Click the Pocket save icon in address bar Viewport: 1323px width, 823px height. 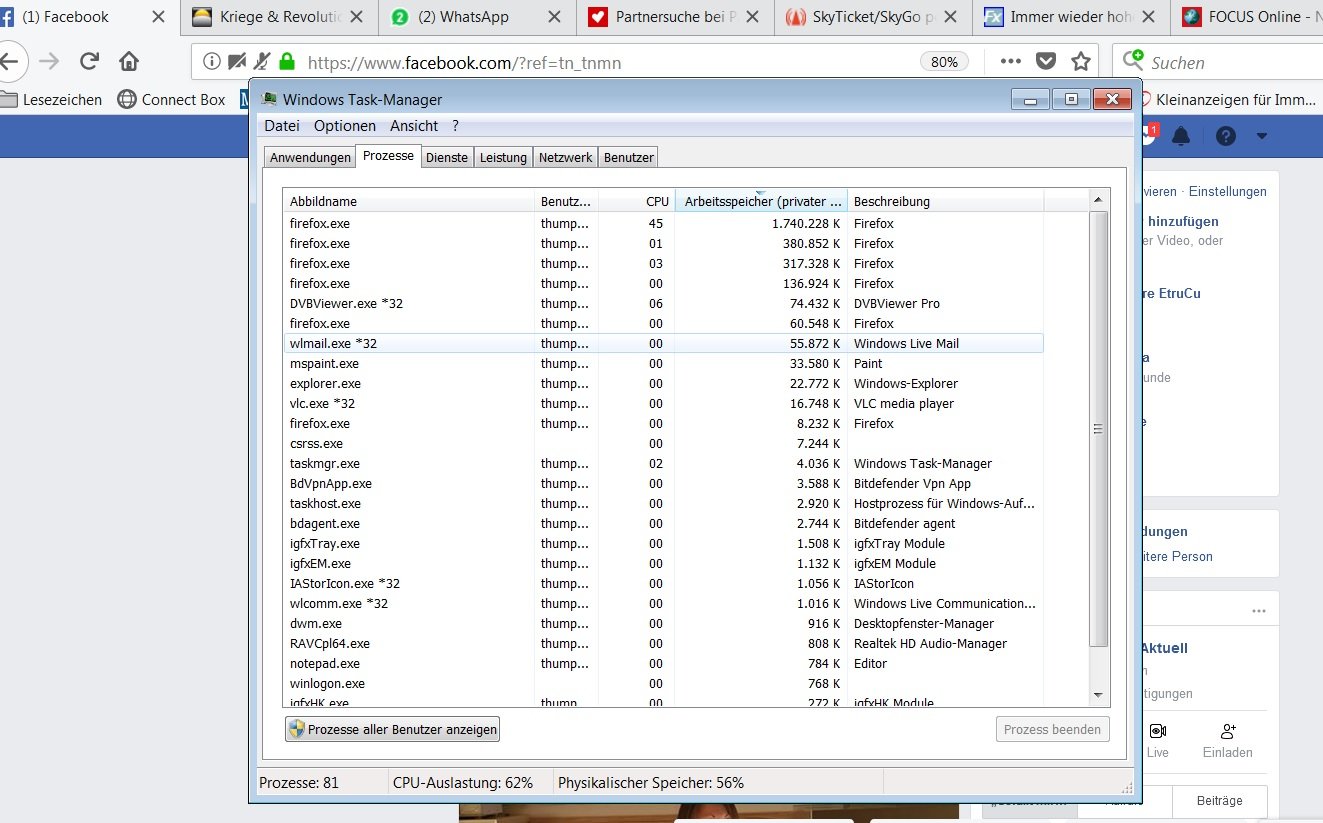click(x=1046, y=62)
